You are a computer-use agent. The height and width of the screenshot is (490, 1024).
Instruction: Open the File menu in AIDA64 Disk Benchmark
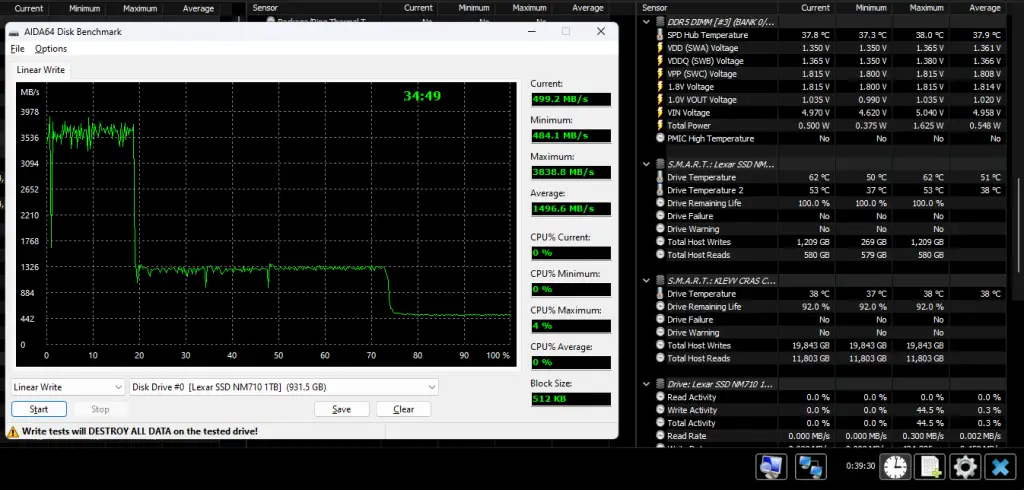coord(18,49)
